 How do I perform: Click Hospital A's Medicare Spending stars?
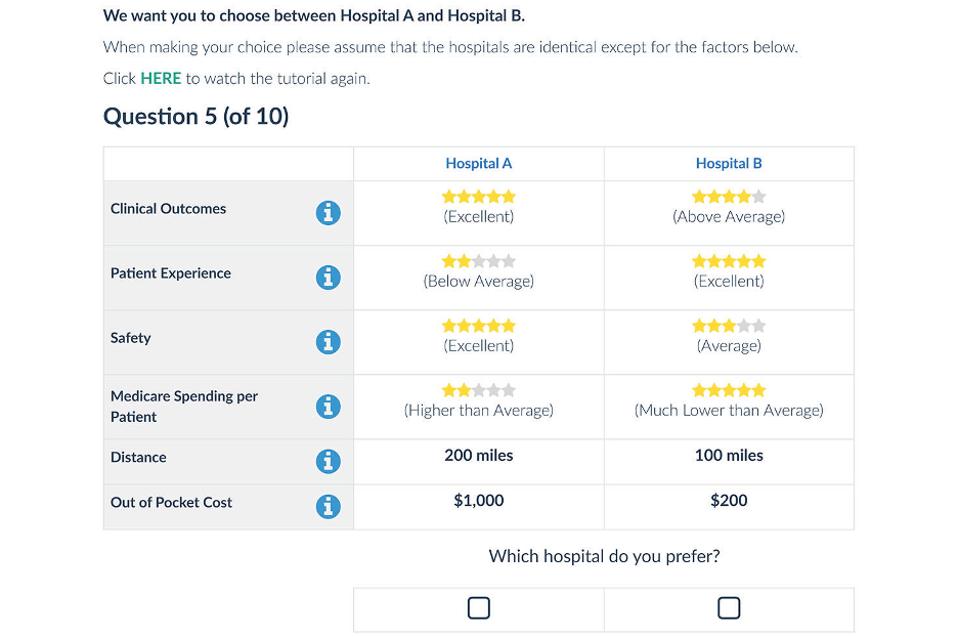pos(478,390)
